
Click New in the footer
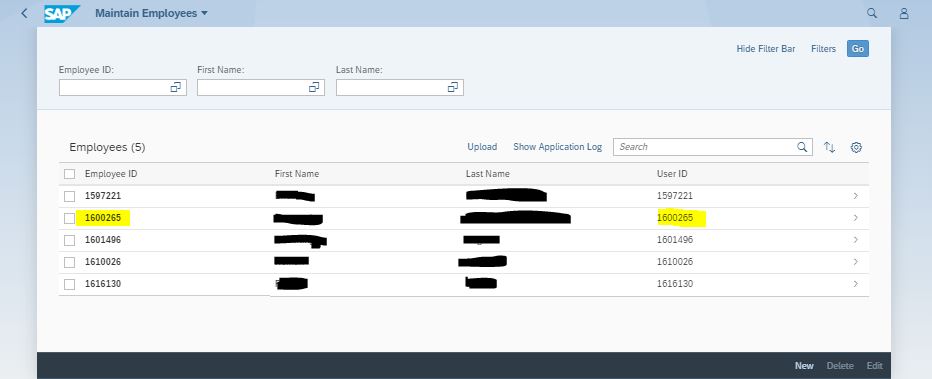[x=804, y=366]
